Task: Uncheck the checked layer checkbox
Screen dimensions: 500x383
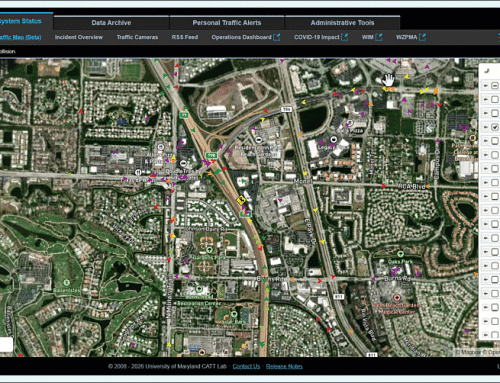Action: point(495,127)
